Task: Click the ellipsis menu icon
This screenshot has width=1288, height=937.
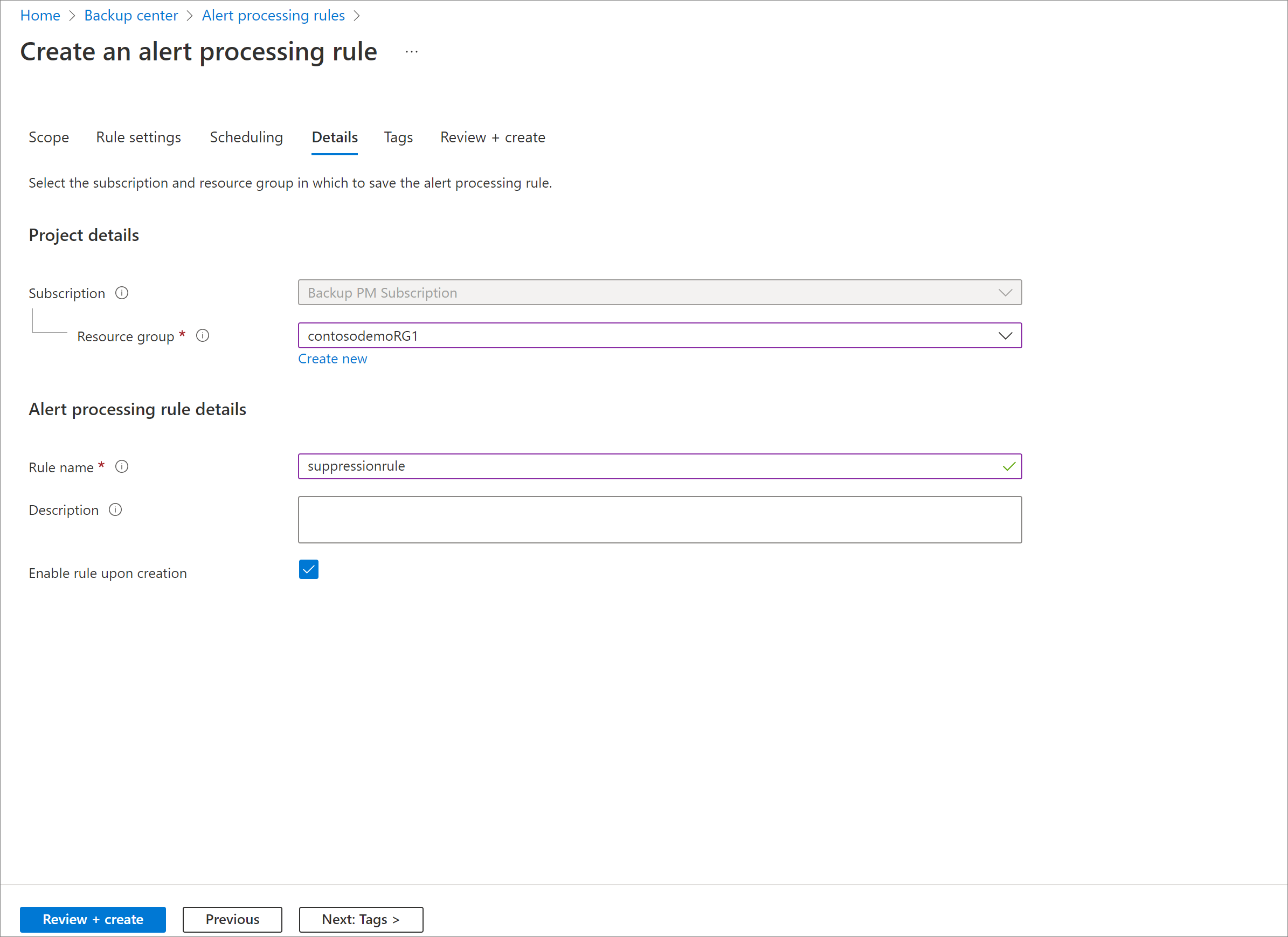Action: click(x=412, y=52)
